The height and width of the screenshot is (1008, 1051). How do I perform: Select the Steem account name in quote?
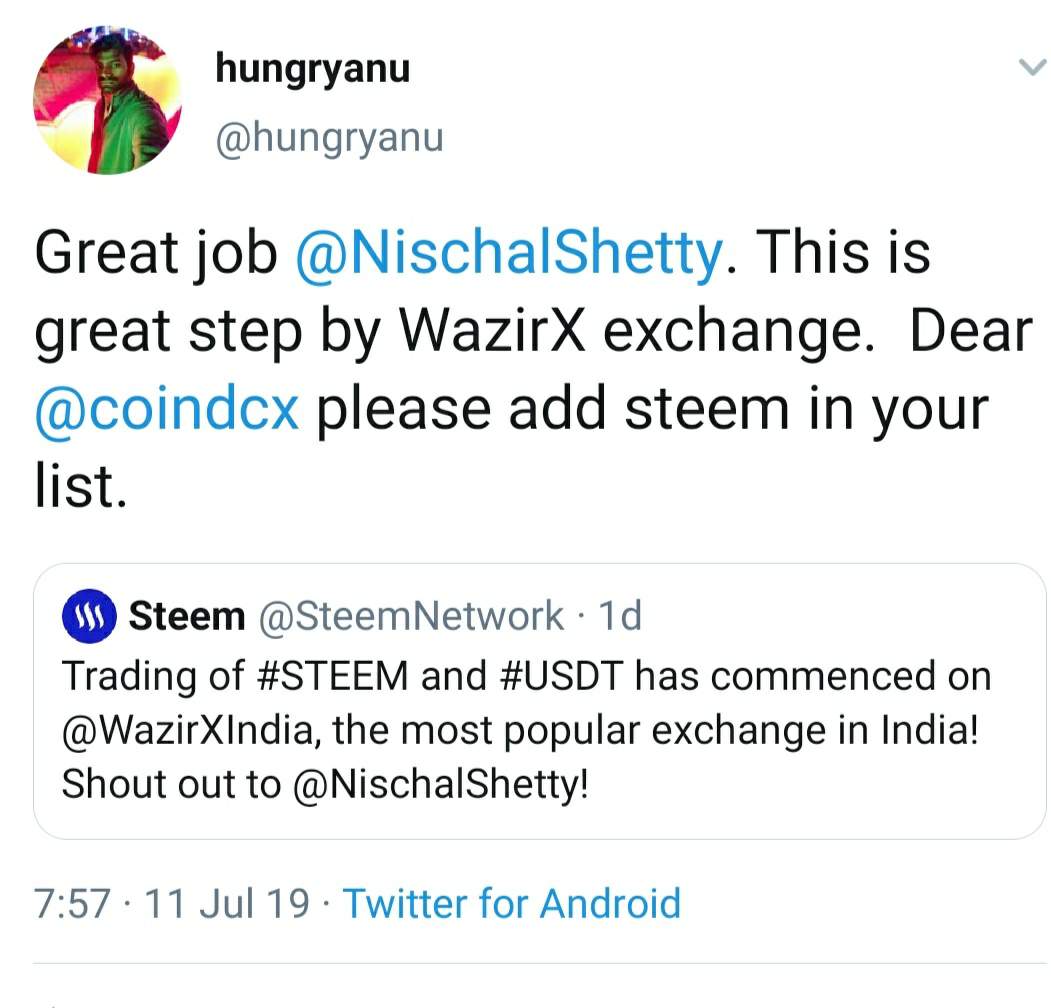[x=187, y=617]
